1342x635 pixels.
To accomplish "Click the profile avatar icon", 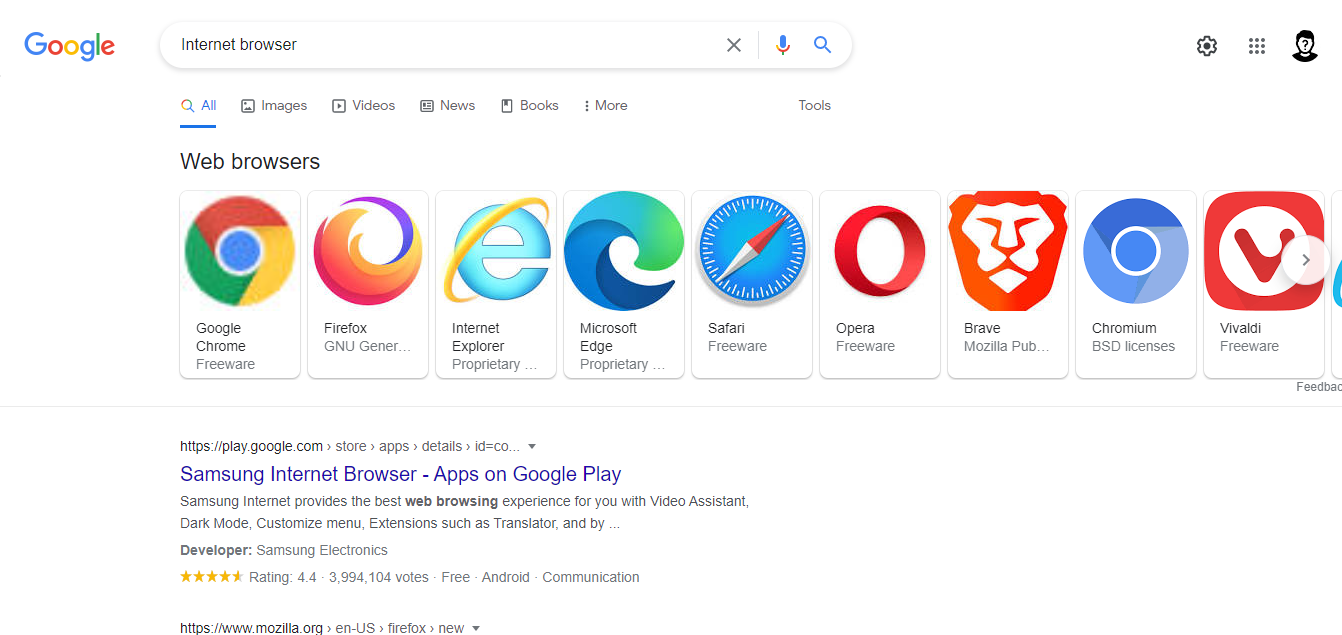I will tap(1305, 45).
